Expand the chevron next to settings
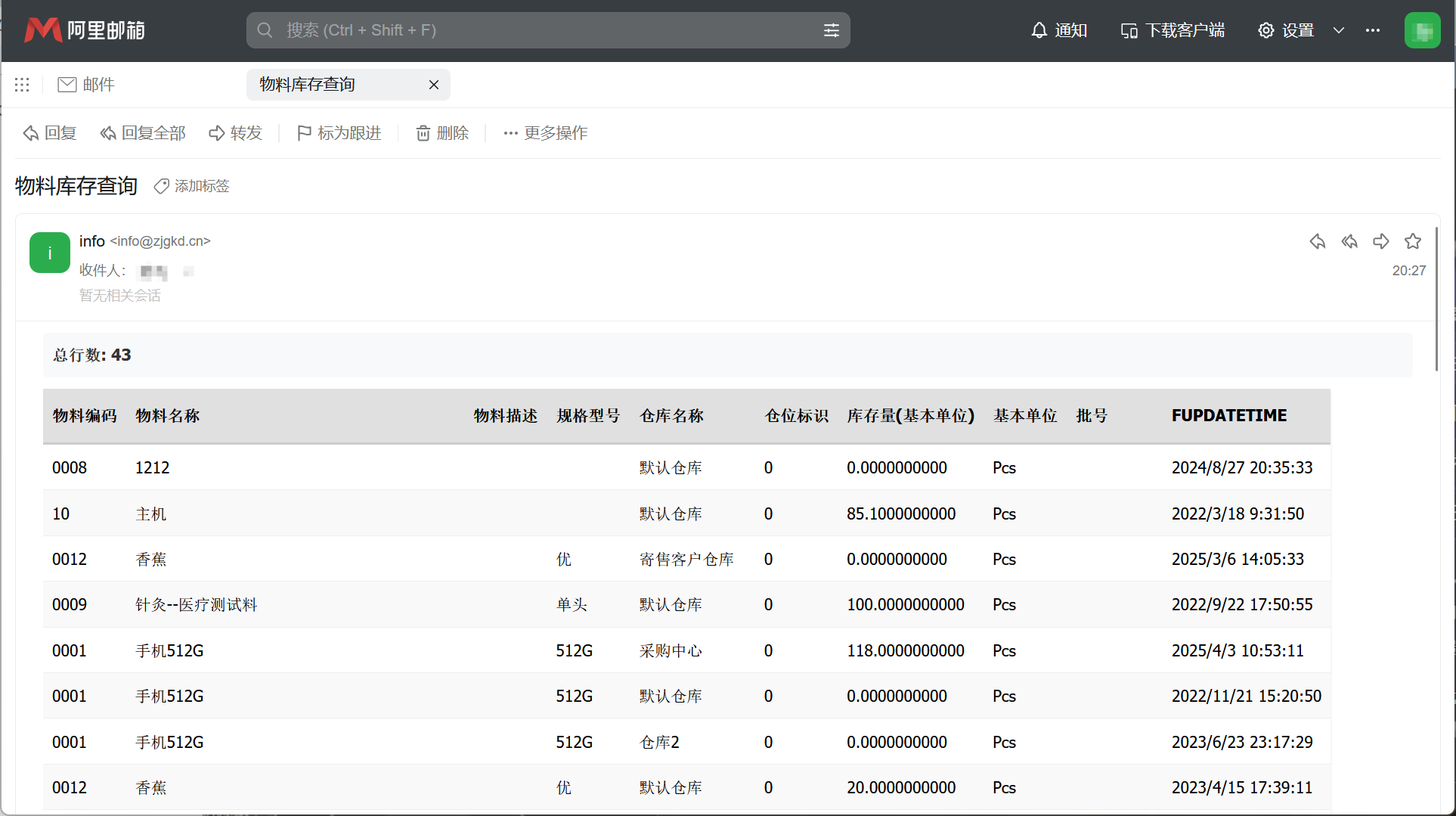 pos(1339,30)
